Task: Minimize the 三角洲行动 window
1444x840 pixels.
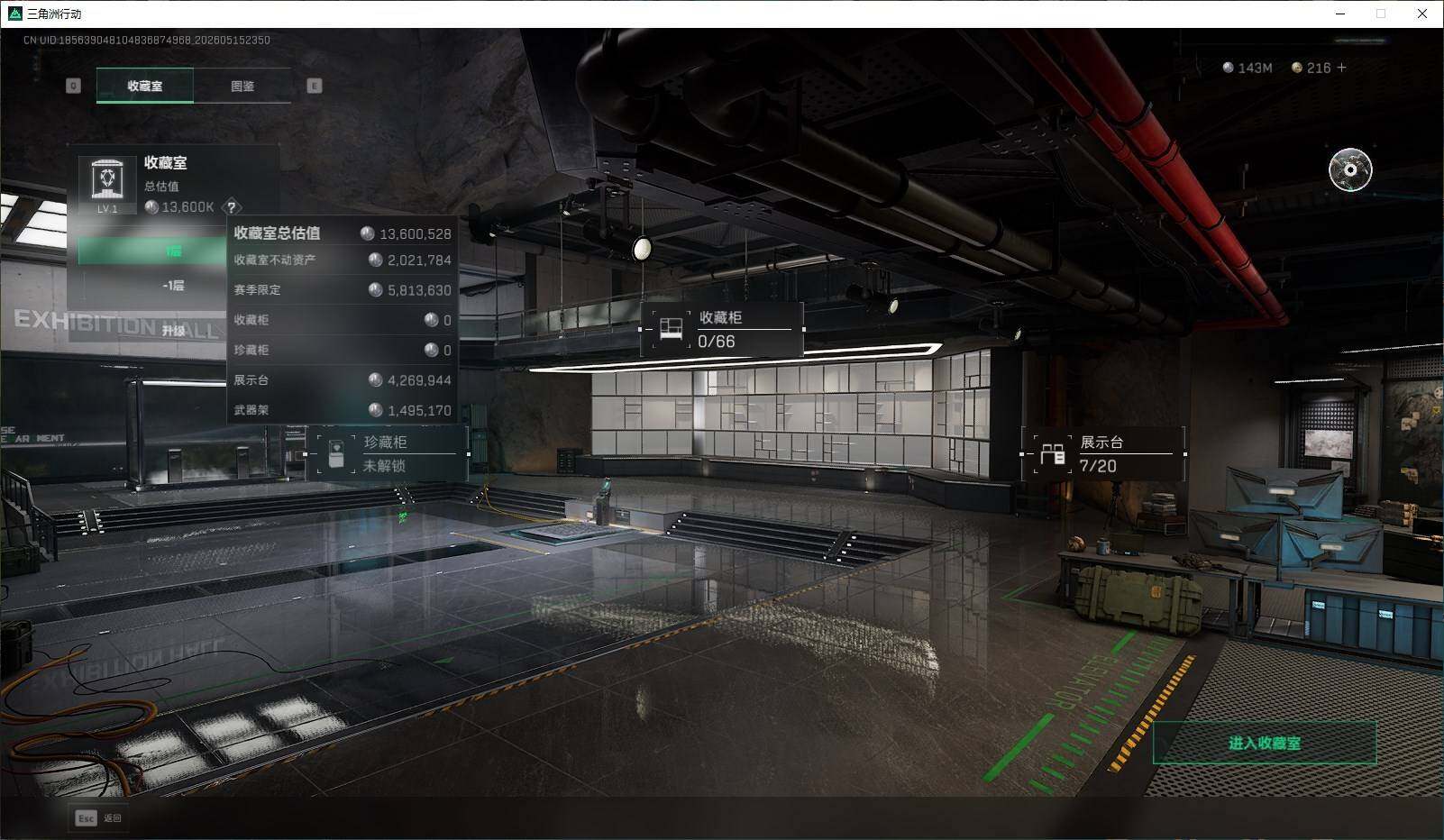Action: coord(1339,14)
